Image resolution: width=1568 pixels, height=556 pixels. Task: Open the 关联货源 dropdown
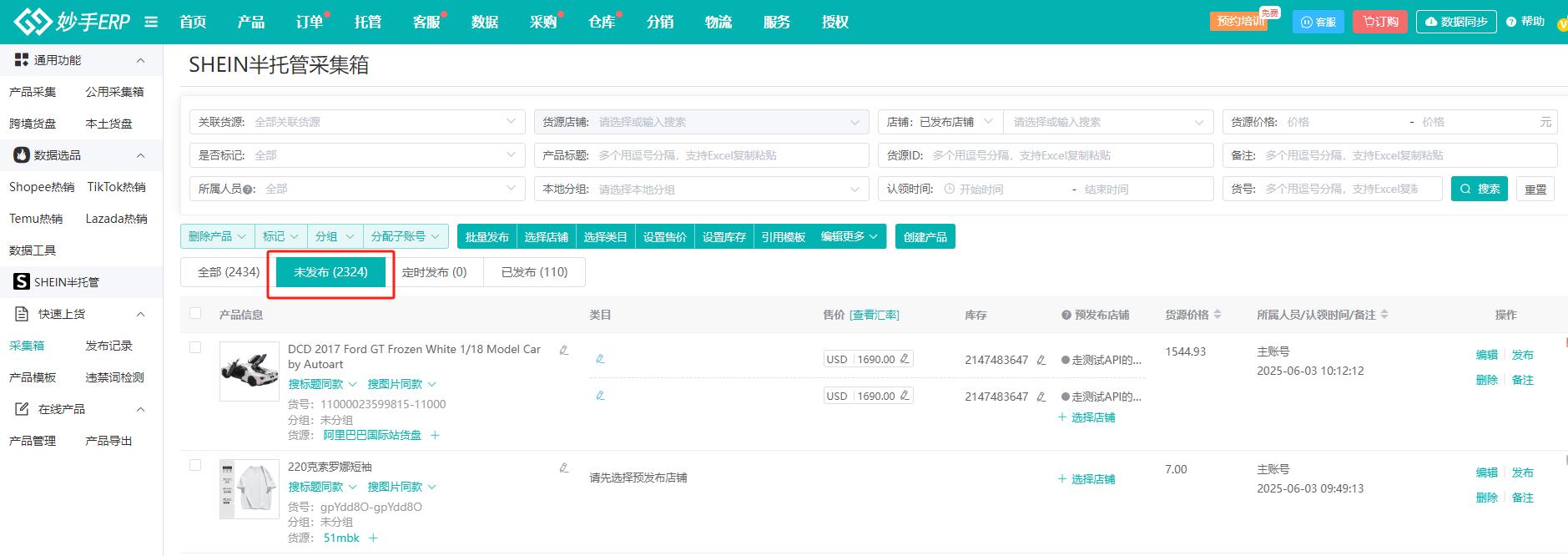[x=357, y=122]
